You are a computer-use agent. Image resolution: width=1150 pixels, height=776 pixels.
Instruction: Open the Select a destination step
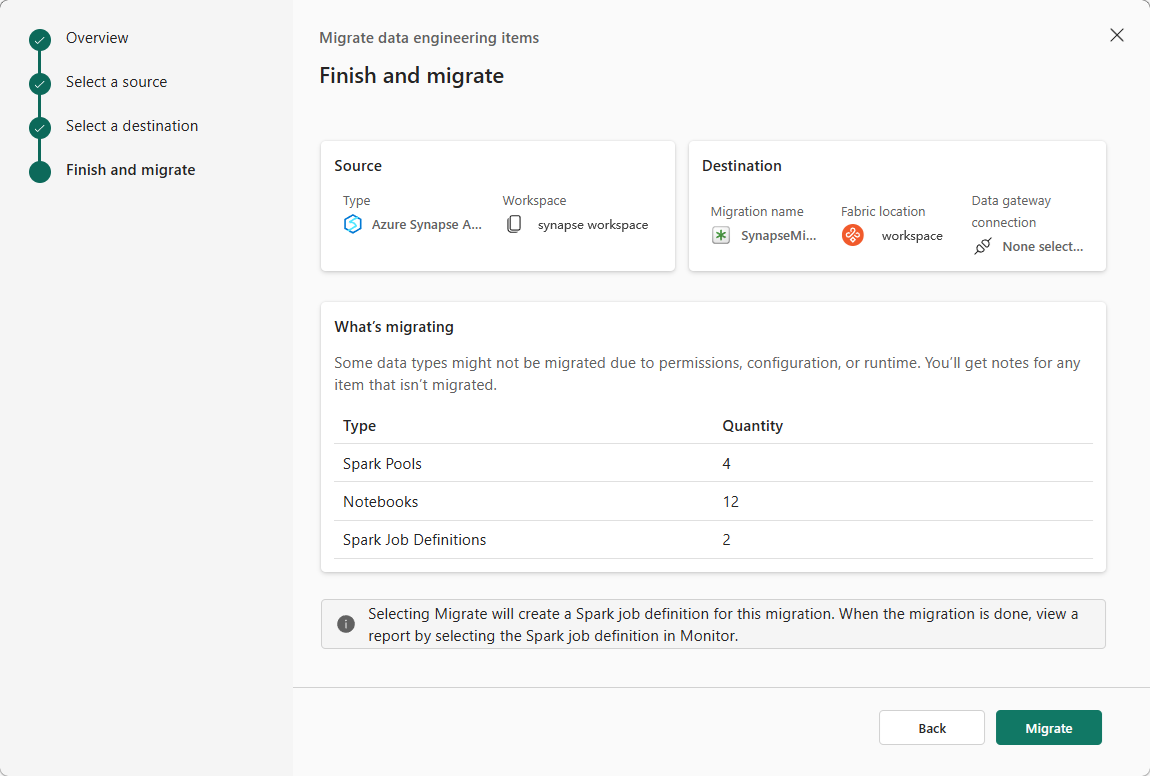[132, 126]
